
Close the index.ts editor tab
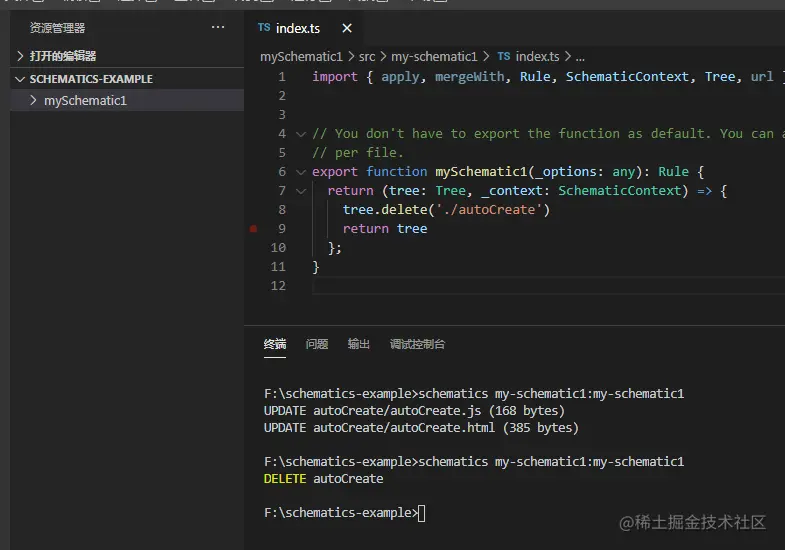pyautogui.click(x=347, y=28)
